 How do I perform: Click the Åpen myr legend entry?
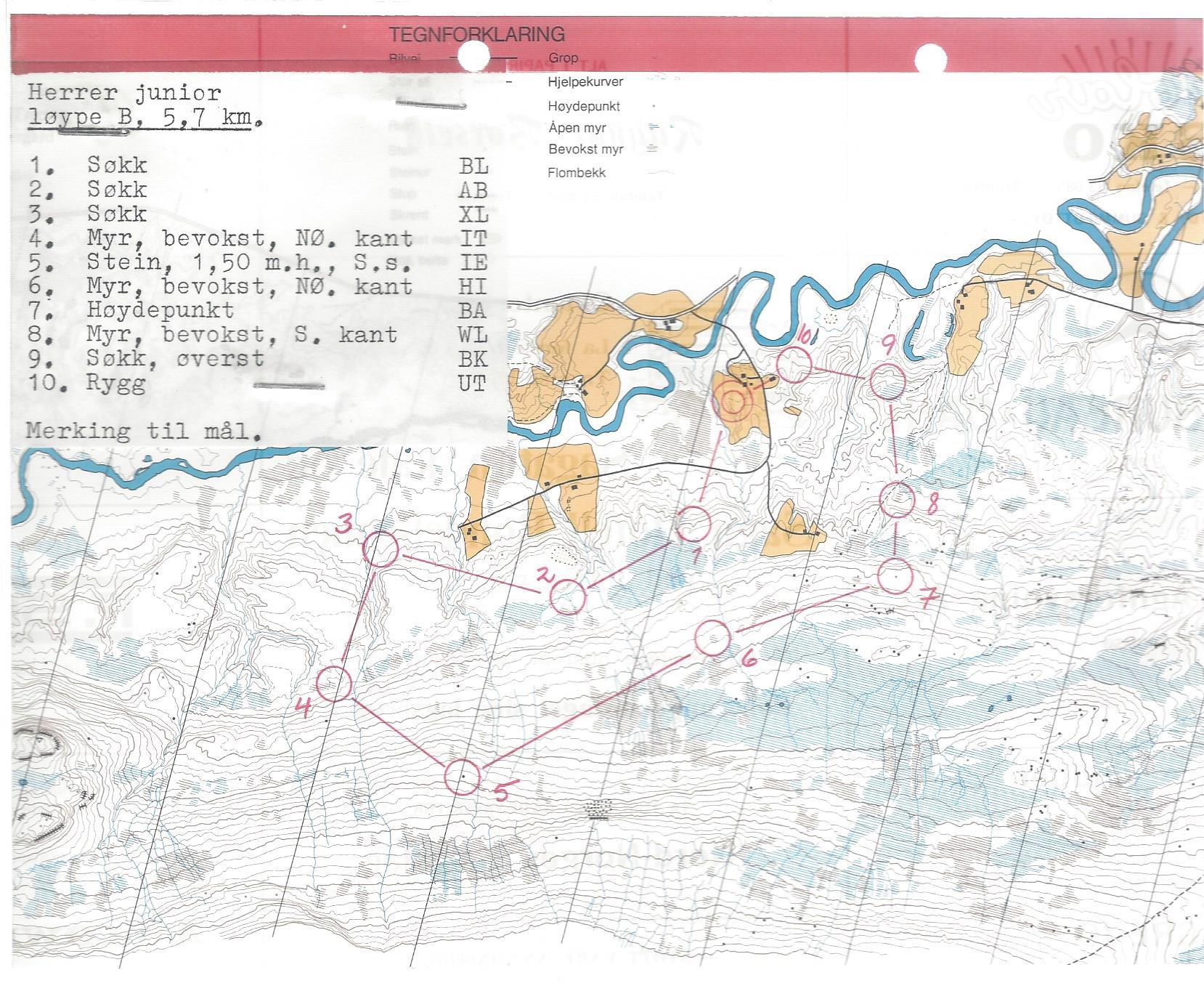tap(577, 128)
